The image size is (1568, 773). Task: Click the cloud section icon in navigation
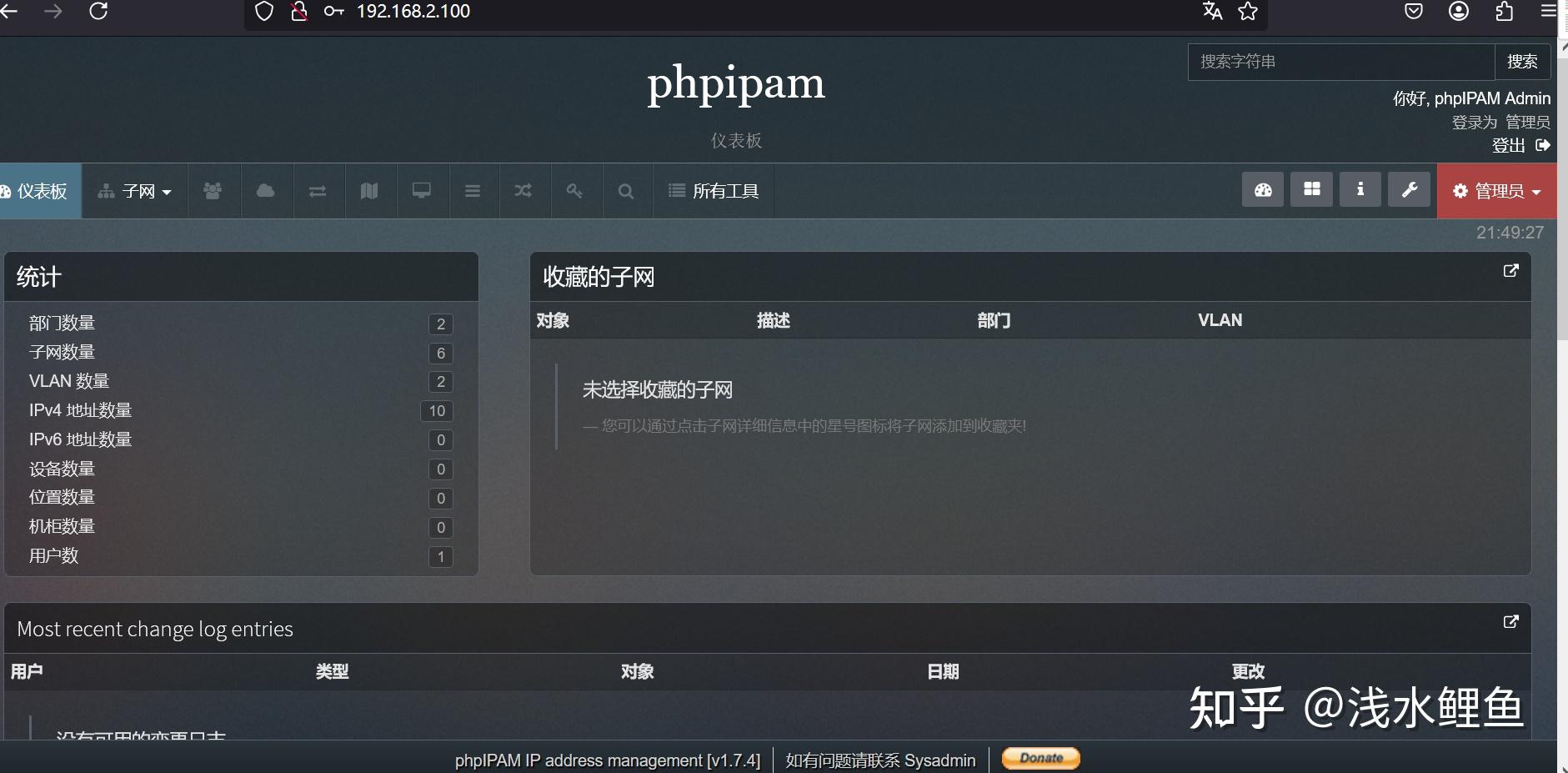click(265, 191)
